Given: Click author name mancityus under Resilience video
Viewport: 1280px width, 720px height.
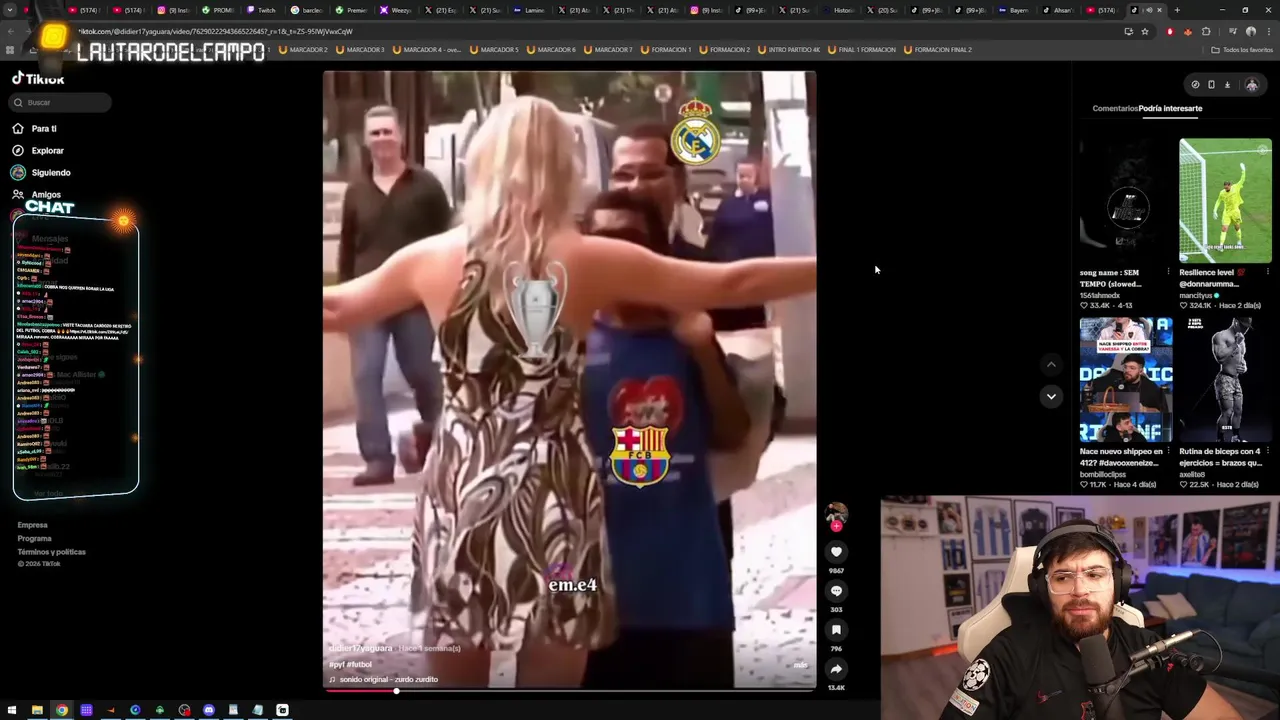Looking at the screenshot, I should pyautogui.click(x=1195, y=296).
